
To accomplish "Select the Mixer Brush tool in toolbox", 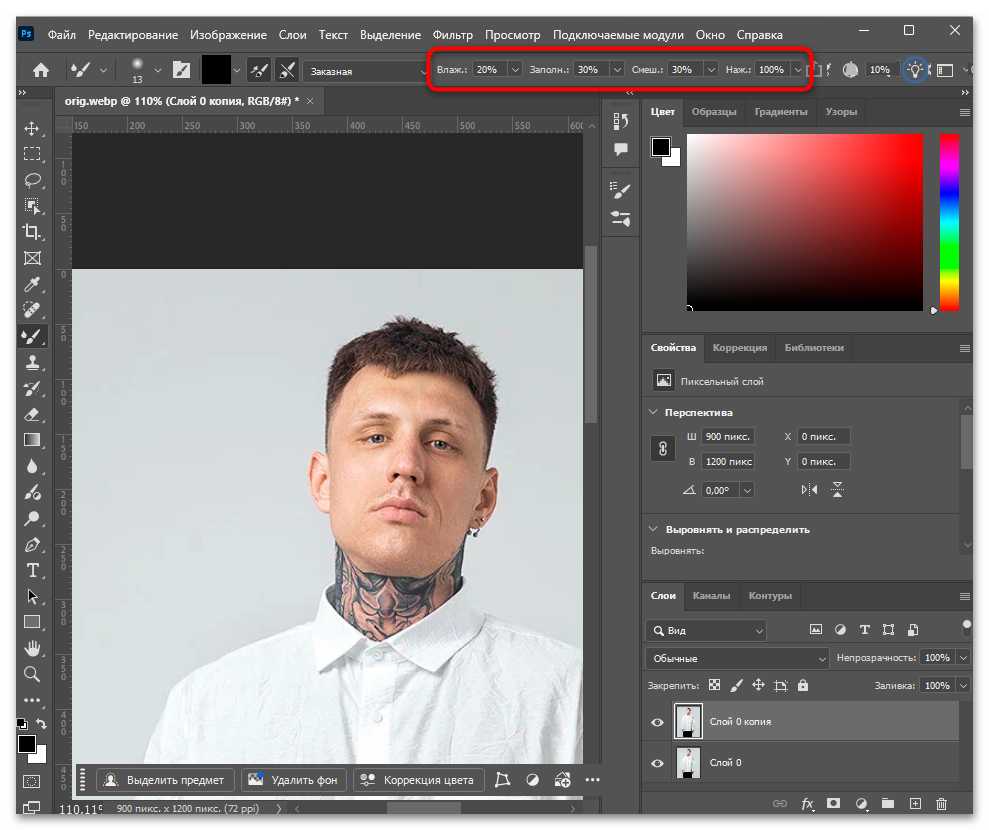I will pyautogui.click(x=32, y=336).
